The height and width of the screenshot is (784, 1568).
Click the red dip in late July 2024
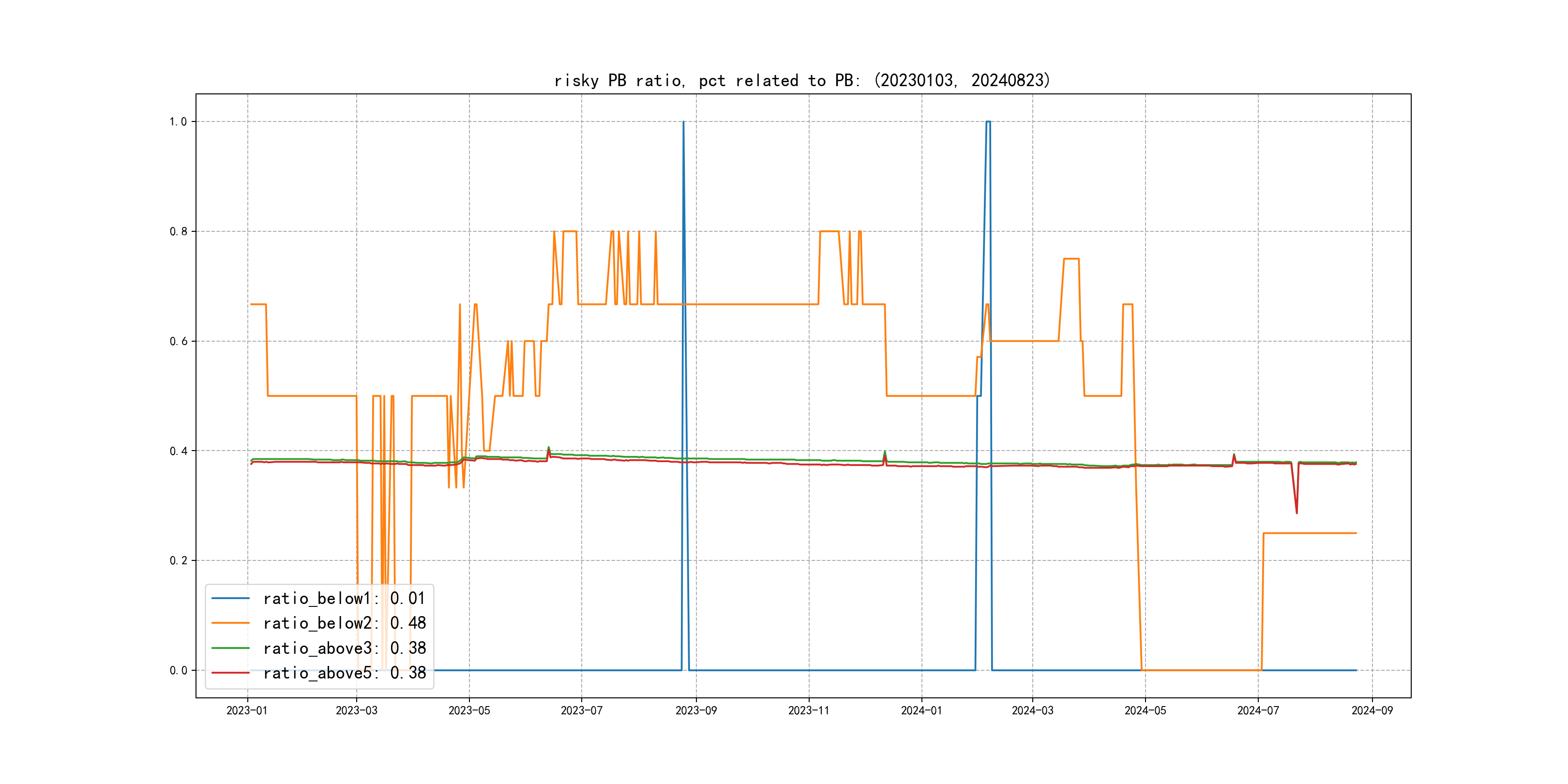(1297, 512)
